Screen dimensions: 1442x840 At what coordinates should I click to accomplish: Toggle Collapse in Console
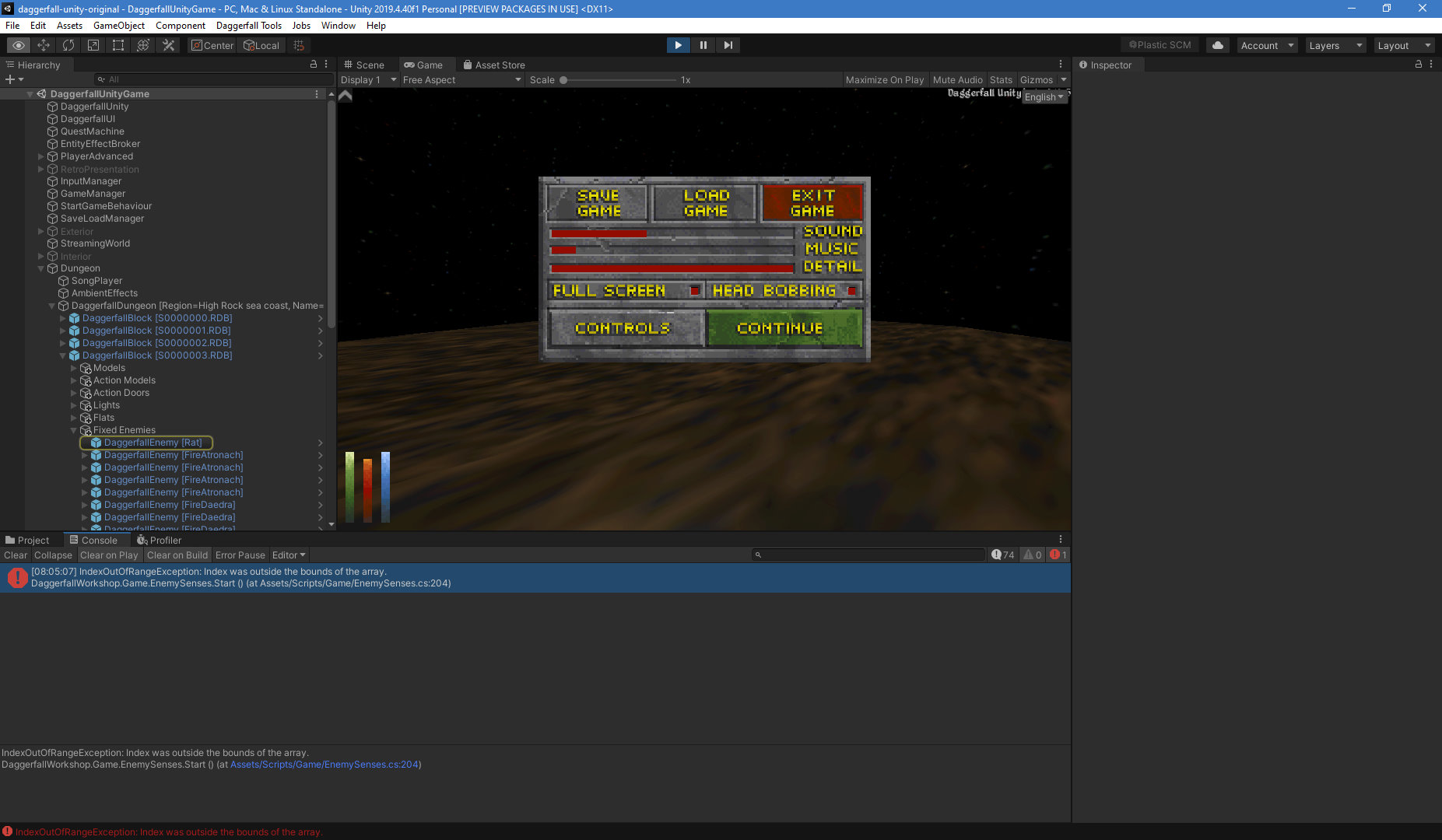53,555
